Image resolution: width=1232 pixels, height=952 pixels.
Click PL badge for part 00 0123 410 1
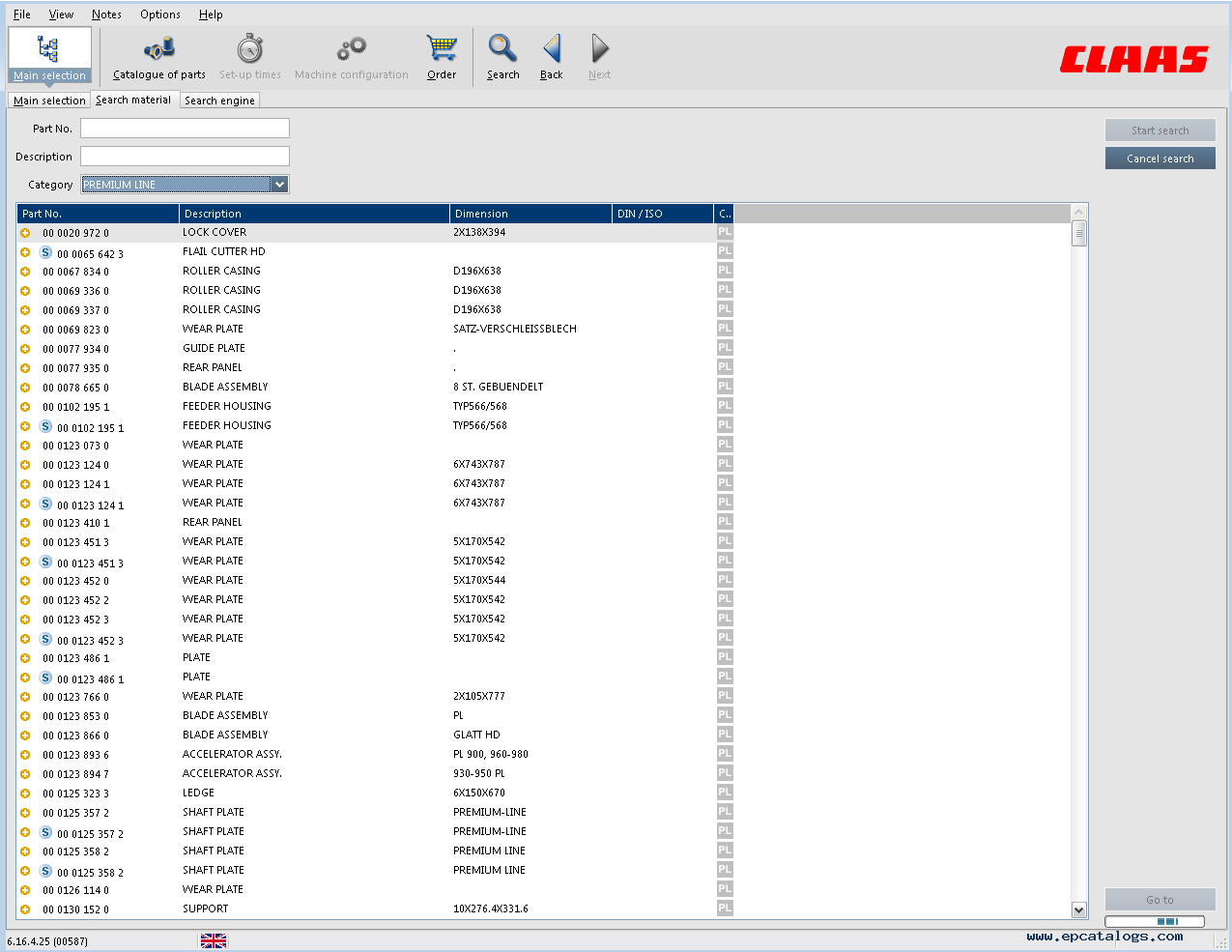point(725,522)
